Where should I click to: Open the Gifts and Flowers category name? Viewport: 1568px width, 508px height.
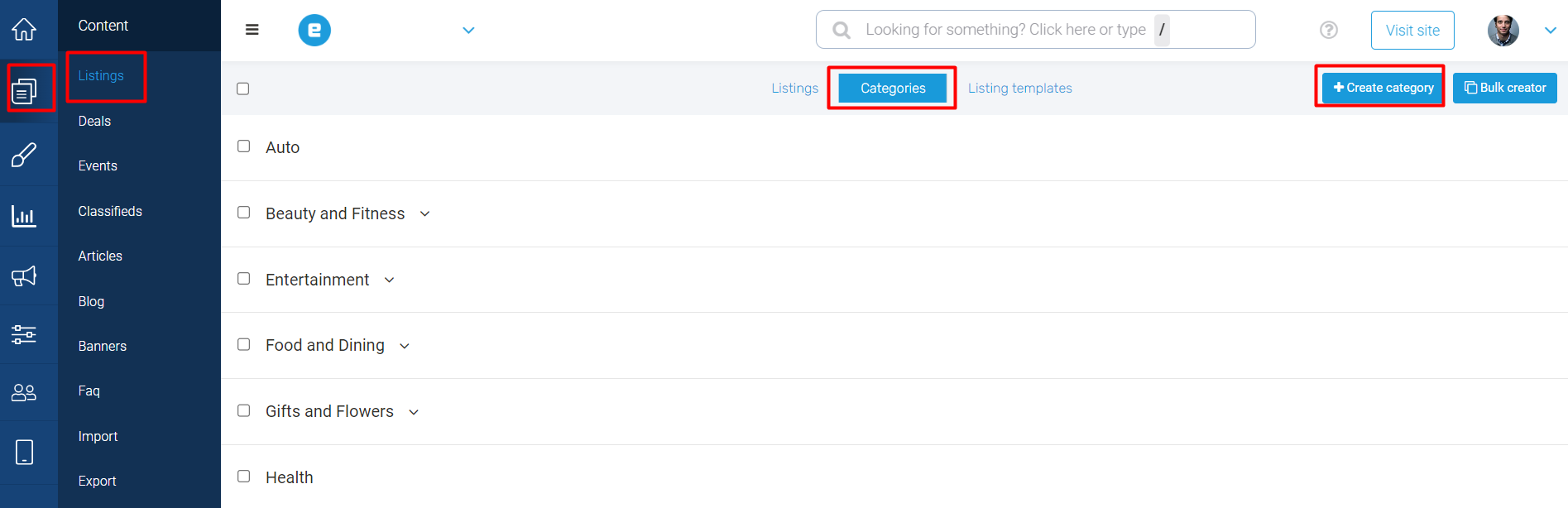coord(329,411)
